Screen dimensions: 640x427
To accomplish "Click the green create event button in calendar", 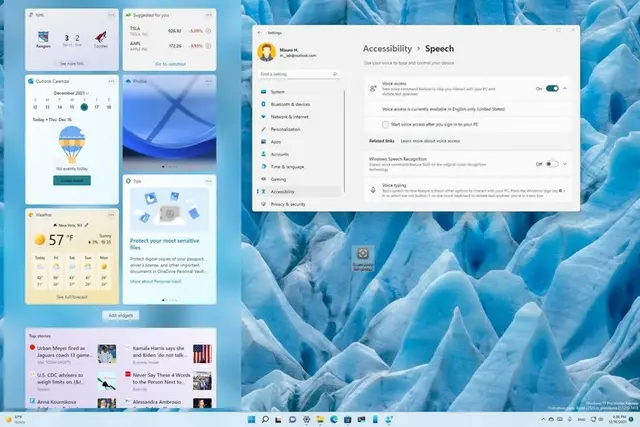I will coord(72,180).
